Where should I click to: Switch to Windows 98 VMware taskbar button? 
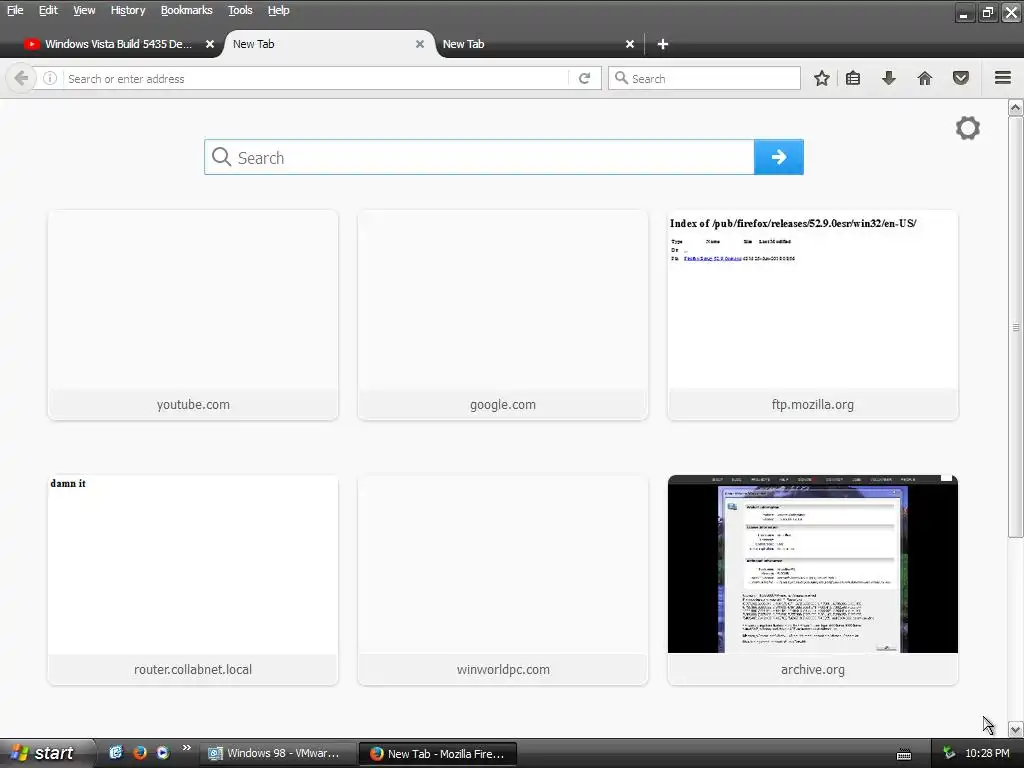[276, 753]
